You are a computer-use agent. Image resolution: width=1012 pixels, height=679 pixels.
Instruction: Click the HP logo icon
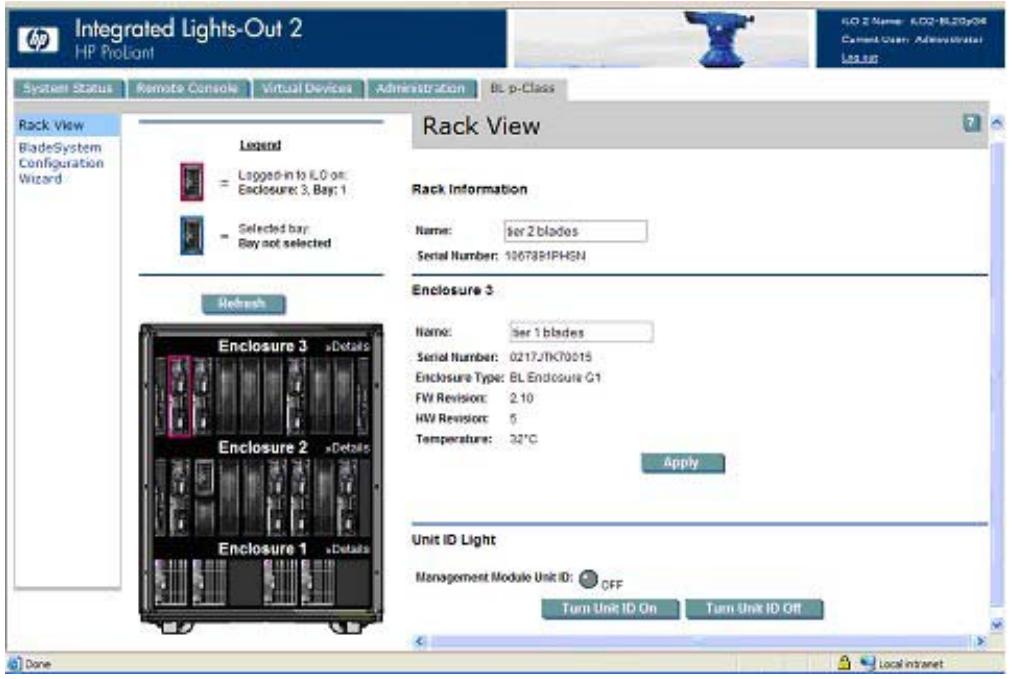(38, 39)
